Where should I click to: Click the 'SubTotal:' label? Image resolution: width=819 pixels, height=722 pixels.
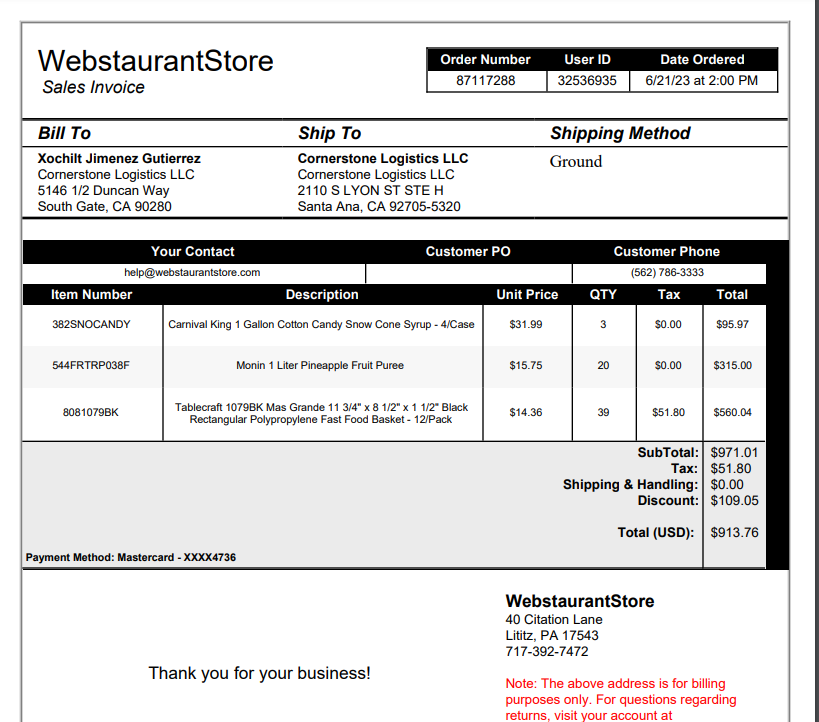[668, 452]
